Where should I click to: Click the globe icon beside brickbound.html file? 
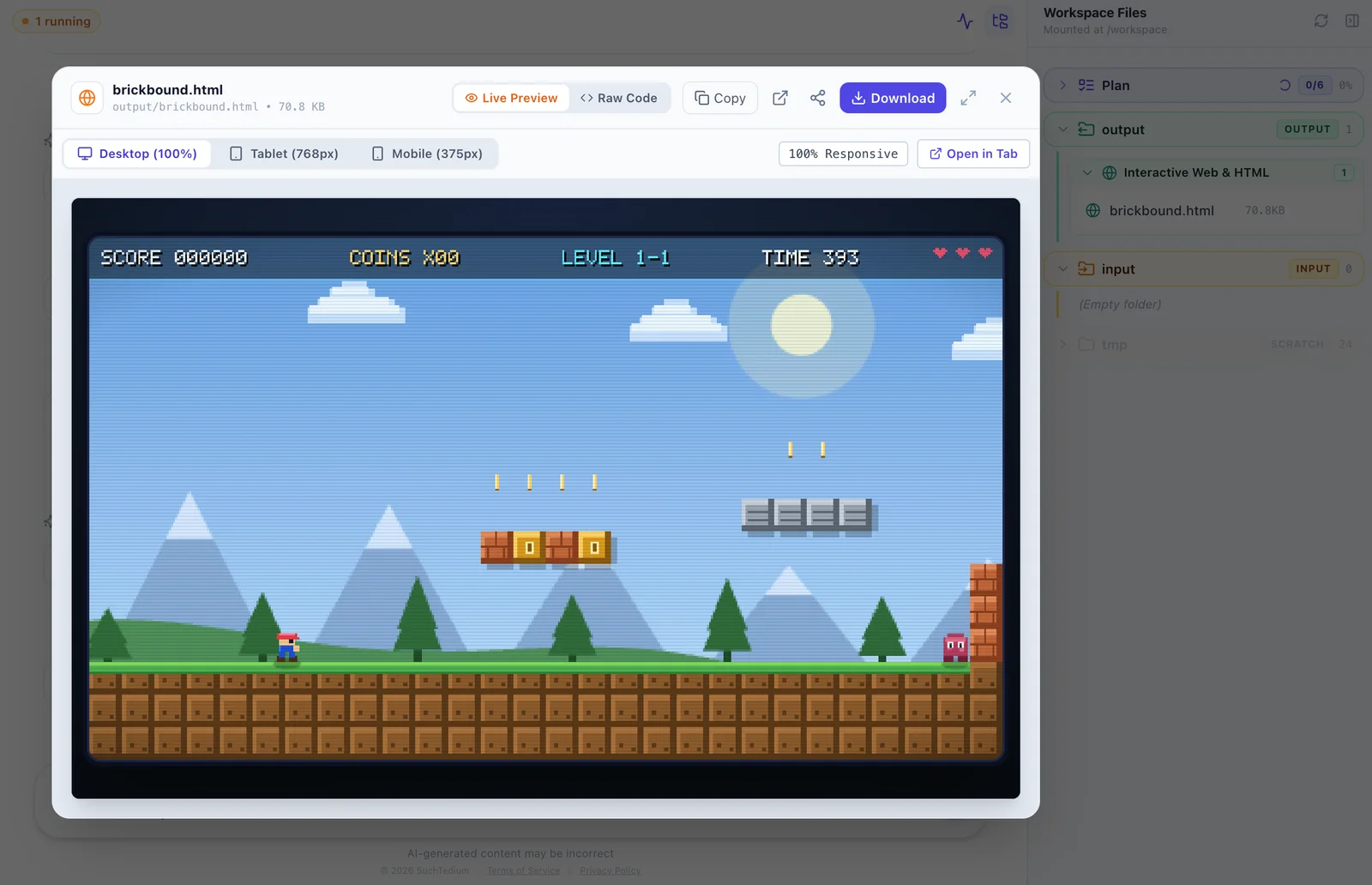[1092, 210]
